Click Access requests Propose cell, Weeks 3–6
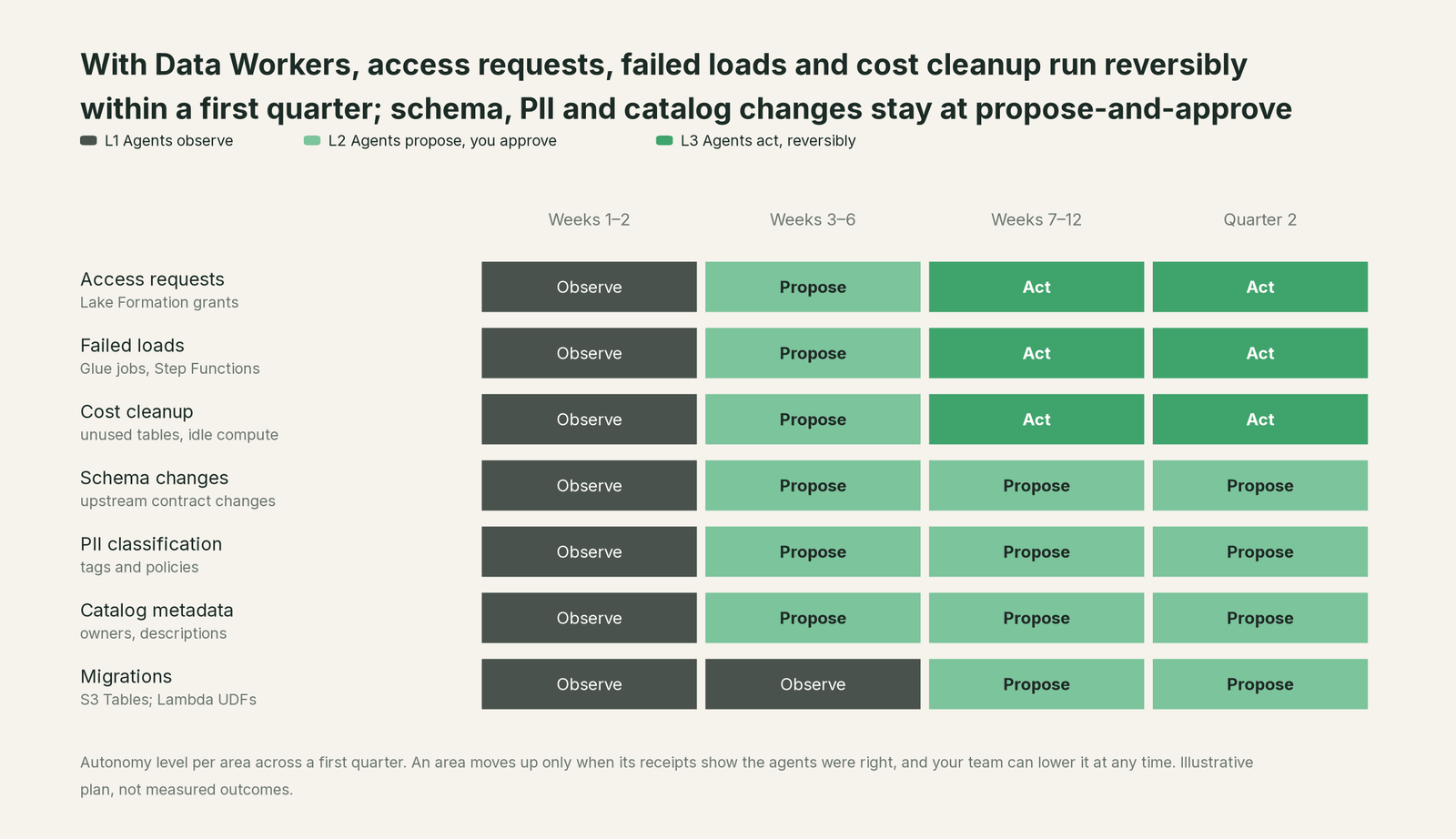This screenshot has width=1456, height=839. pos(813,287)
